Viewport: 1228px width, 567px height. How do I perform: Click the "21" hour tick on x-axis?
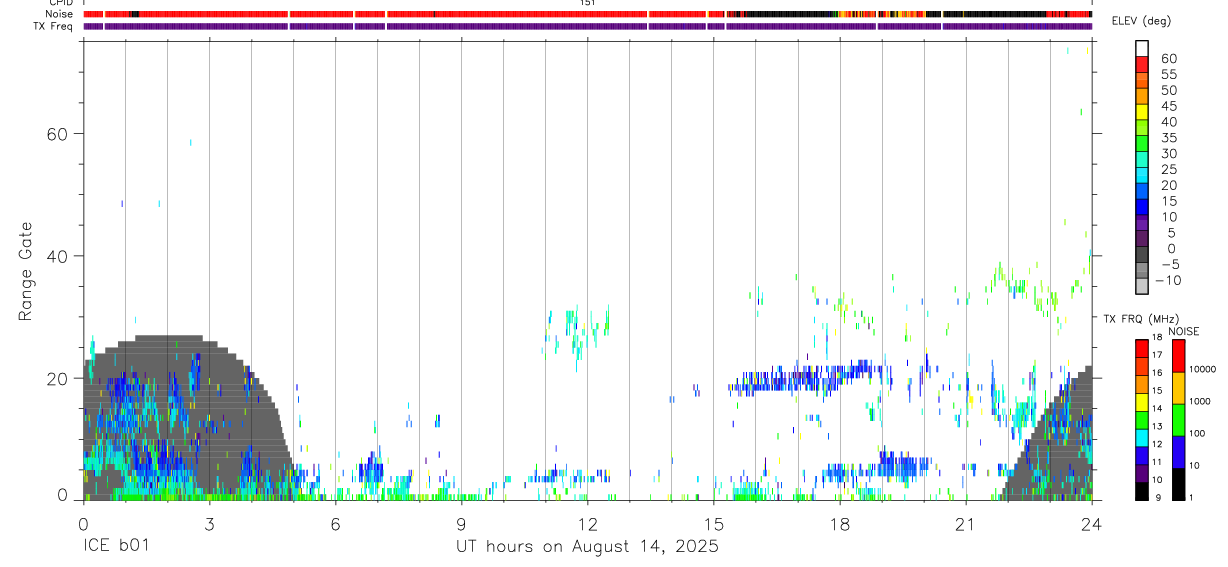click(965, 524)
